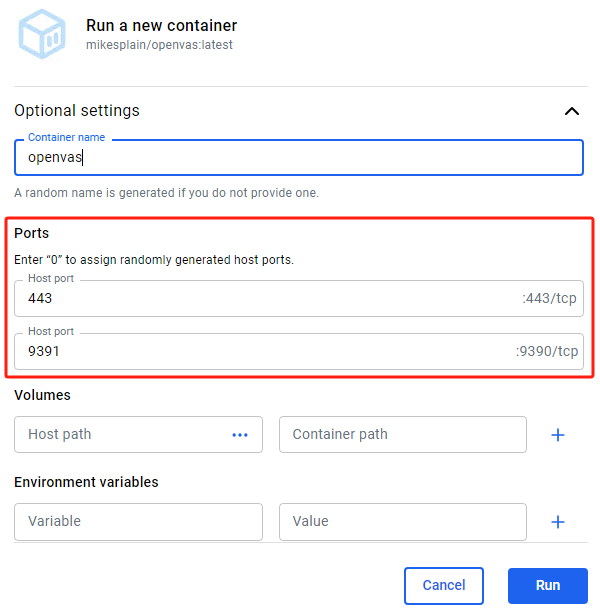Click the Run a new container title
This screenshot has height=613, width=600.
[x=162, y=25]
